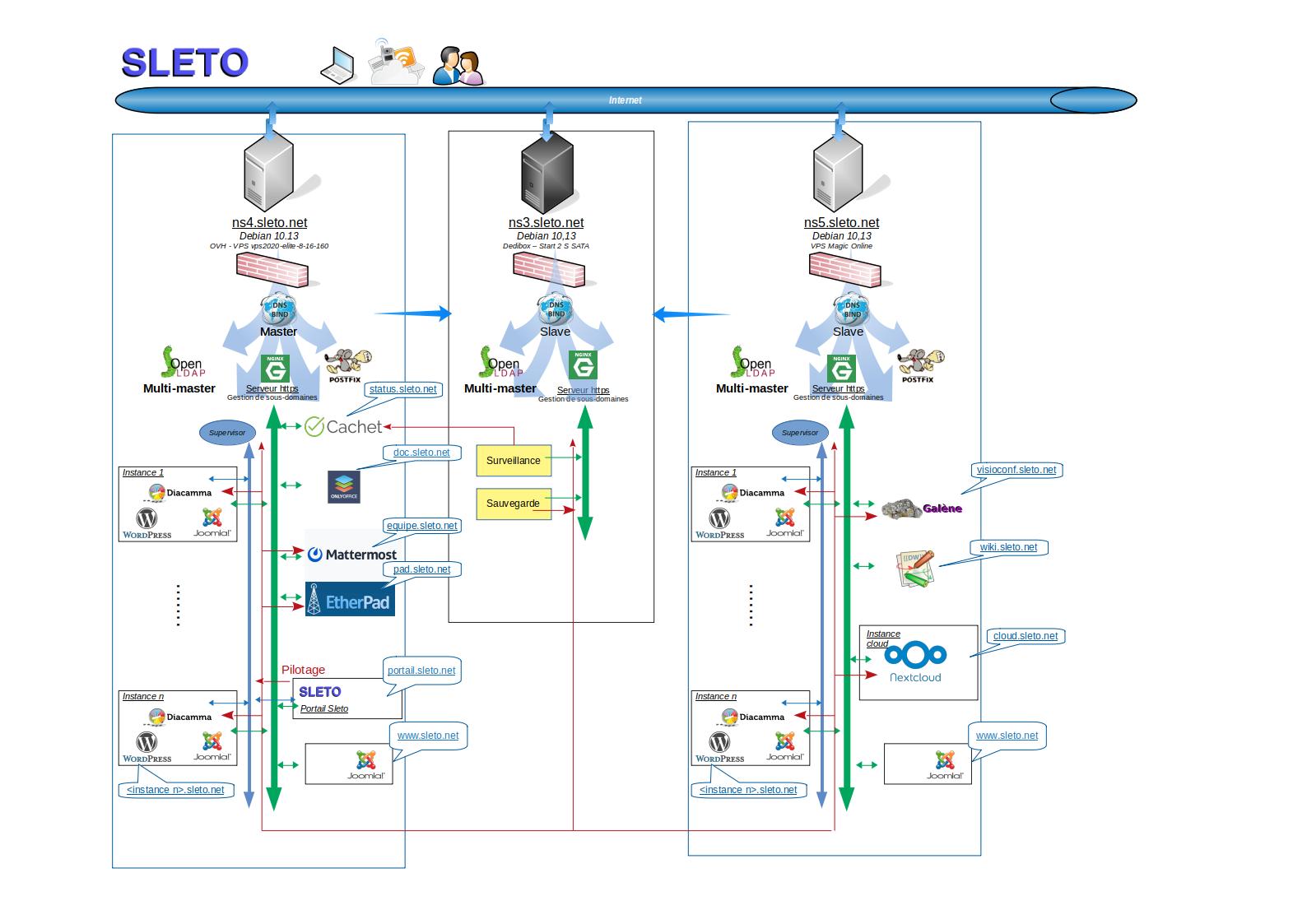The image size is (1307, 924).
Task: Open the visioconf.sleto.net link
Action: click(1016, 470)
